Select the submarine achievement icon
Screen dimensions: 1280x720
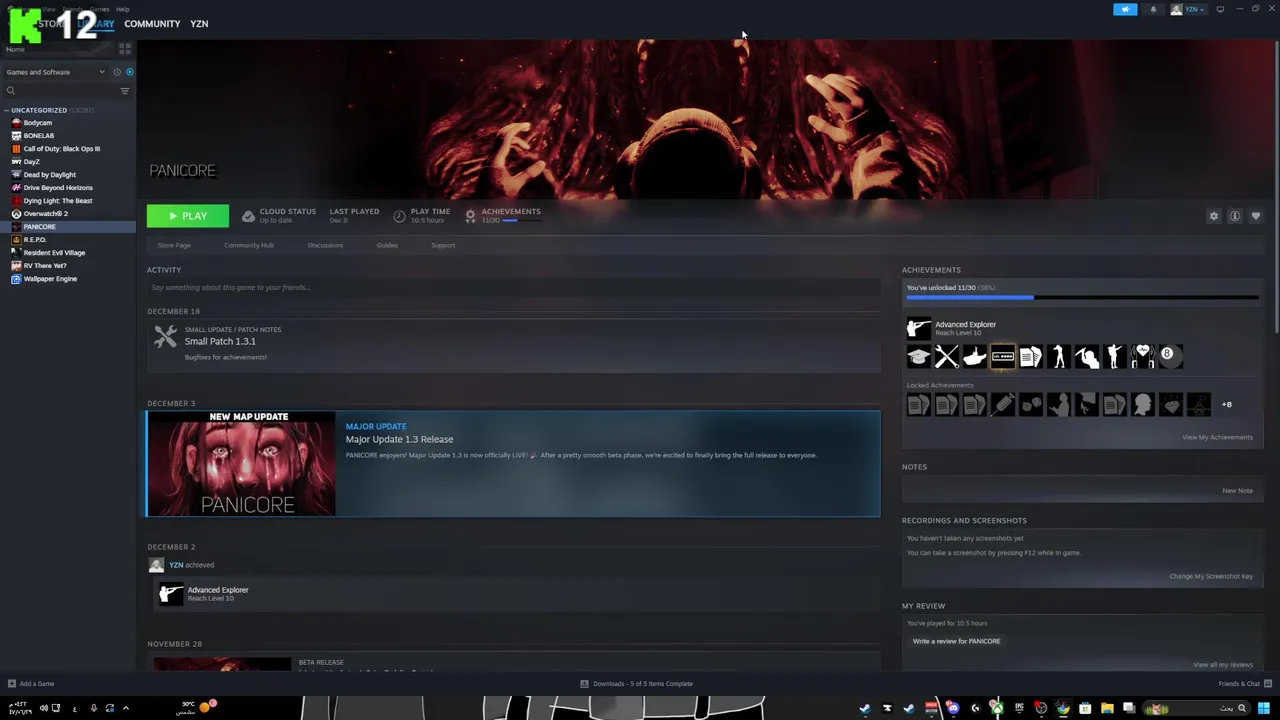pyautogui.click(x=974, y=356)
